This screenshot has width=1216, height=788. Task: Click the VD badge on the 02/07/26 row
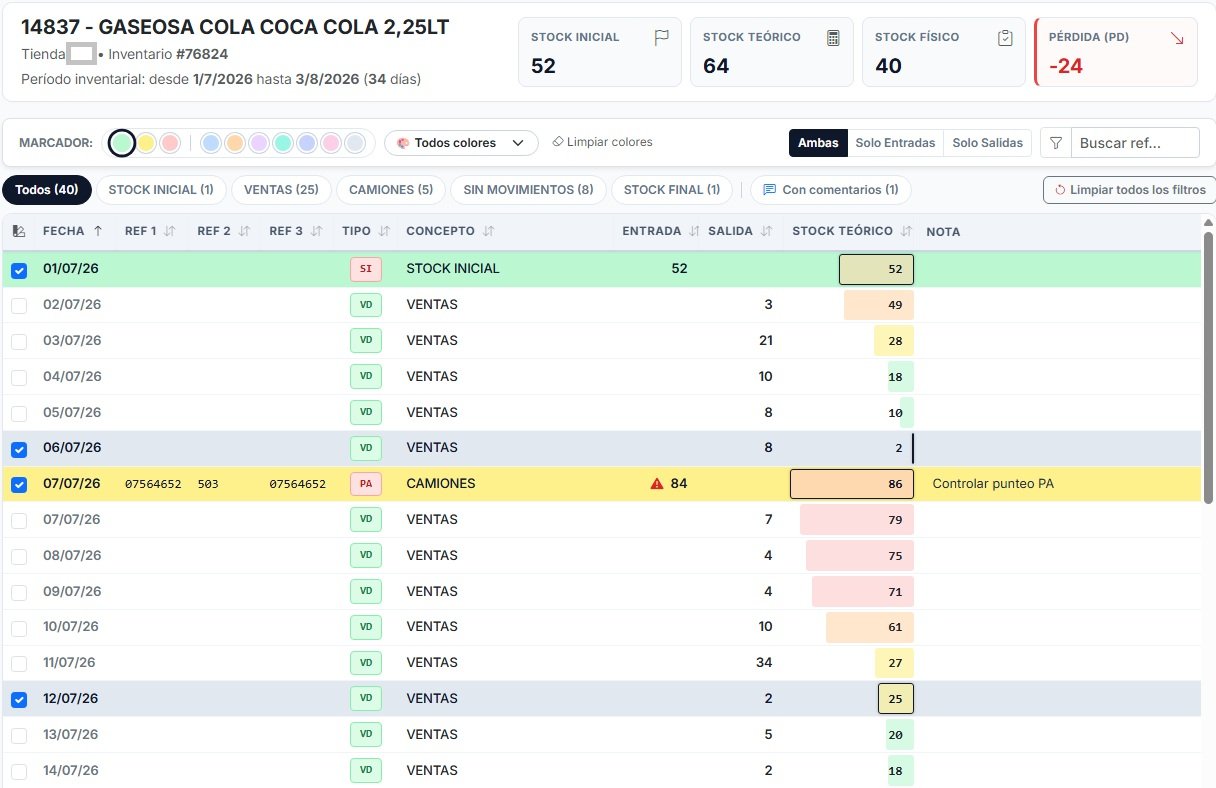pos(366,305)
